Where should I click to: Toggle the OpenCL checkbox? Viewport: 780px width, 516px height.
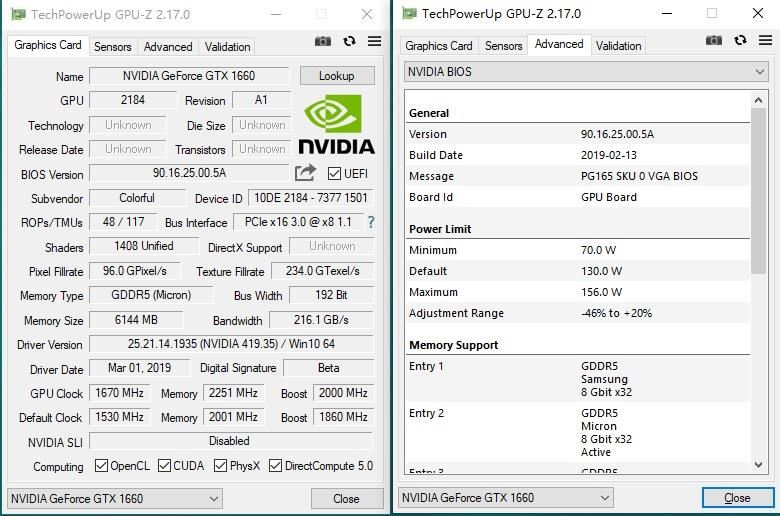pos(101,466)
